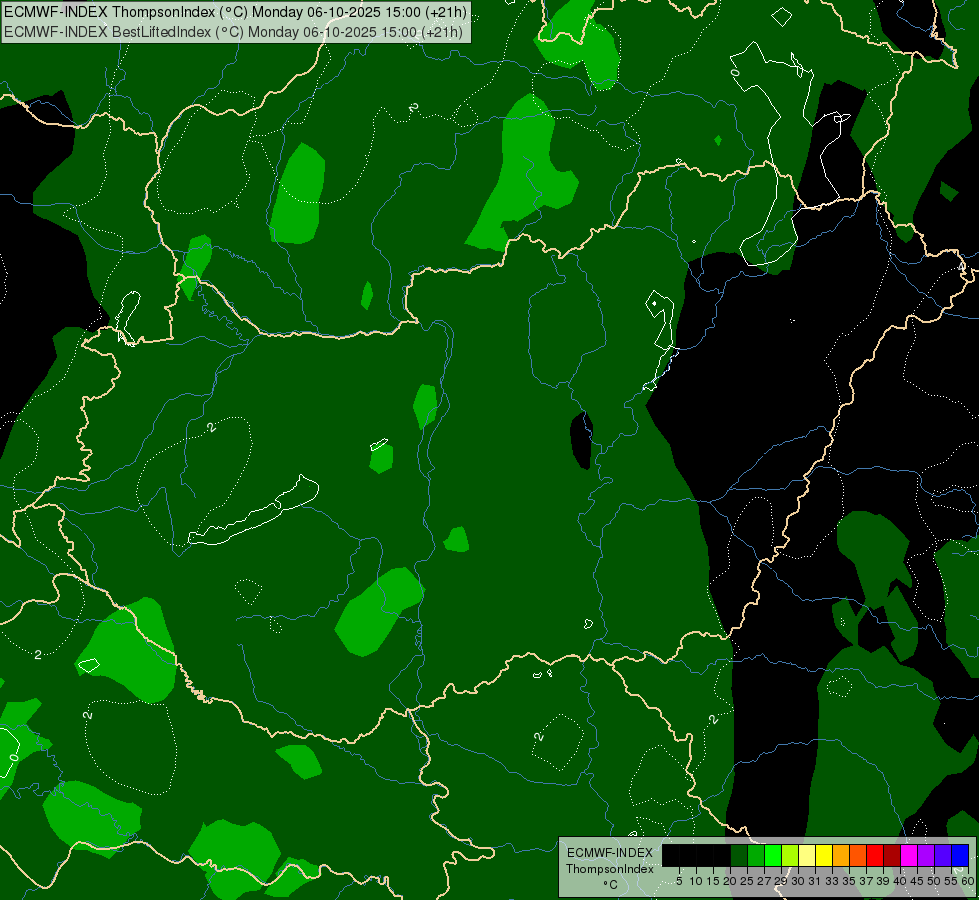Choose the bright green 27-29 legend swatch
Viewport: 979px width, 900px height.
[x=773, y=855]
